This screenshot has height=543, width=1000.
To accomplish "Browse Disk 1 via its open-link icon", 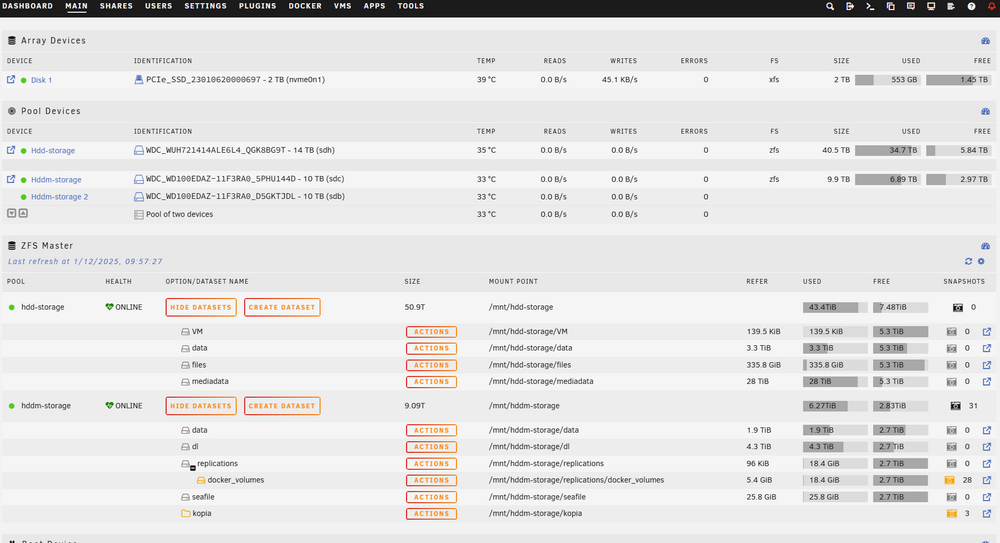I will (x=11, y=80).
